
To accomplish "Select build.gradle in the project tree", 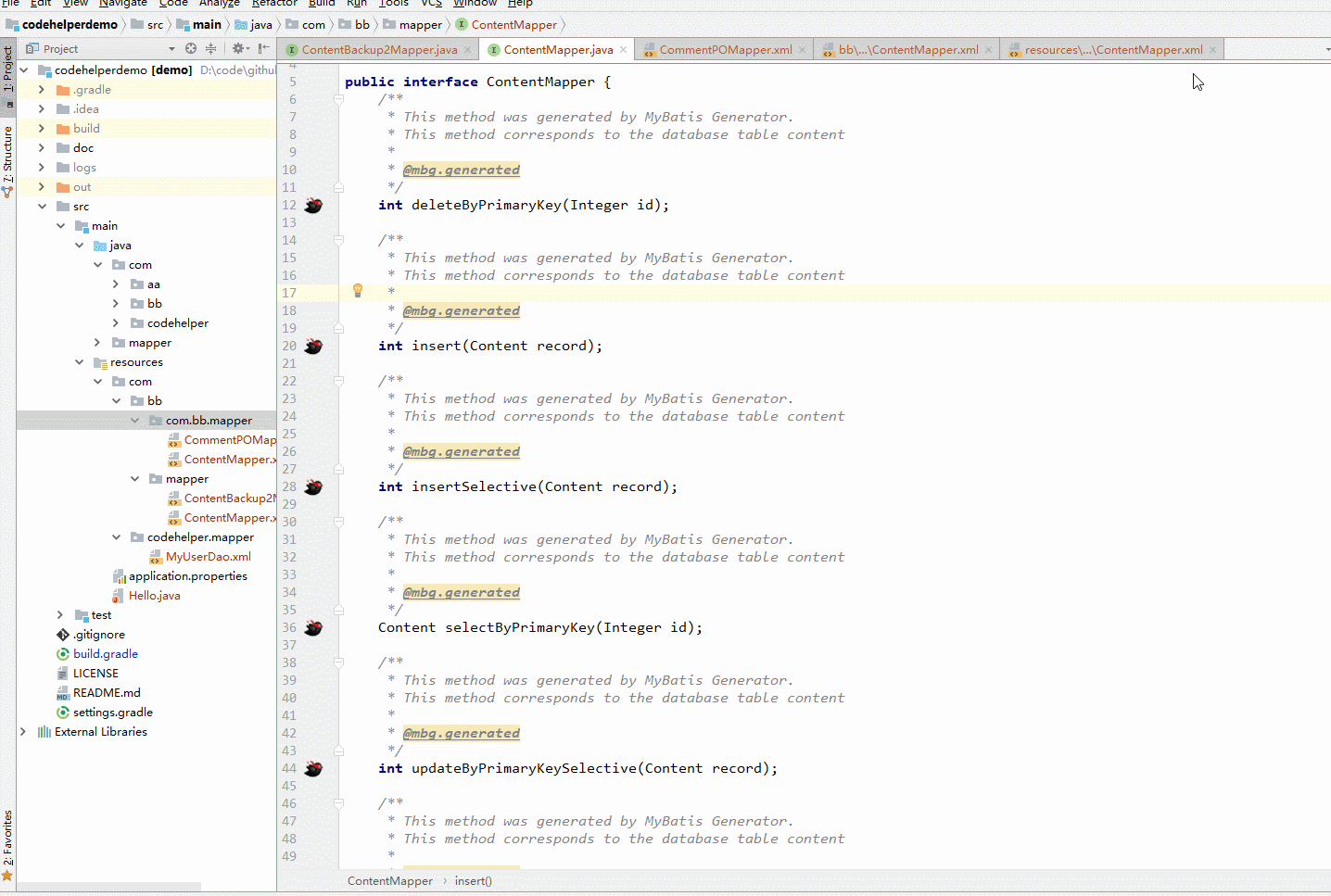I will (105, 654).
